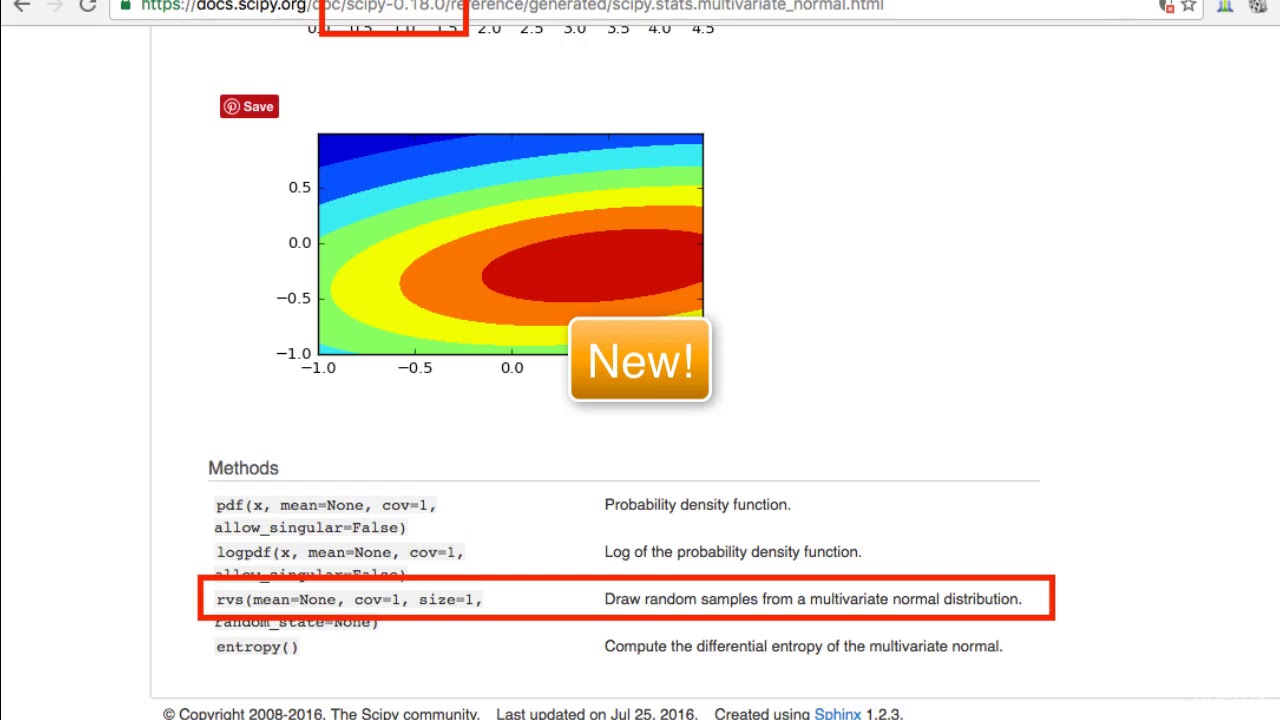Viewport: 1280px width, 720px height.
Task: Click 'Compute the differential entropy' description
Action: pos(803,646)
